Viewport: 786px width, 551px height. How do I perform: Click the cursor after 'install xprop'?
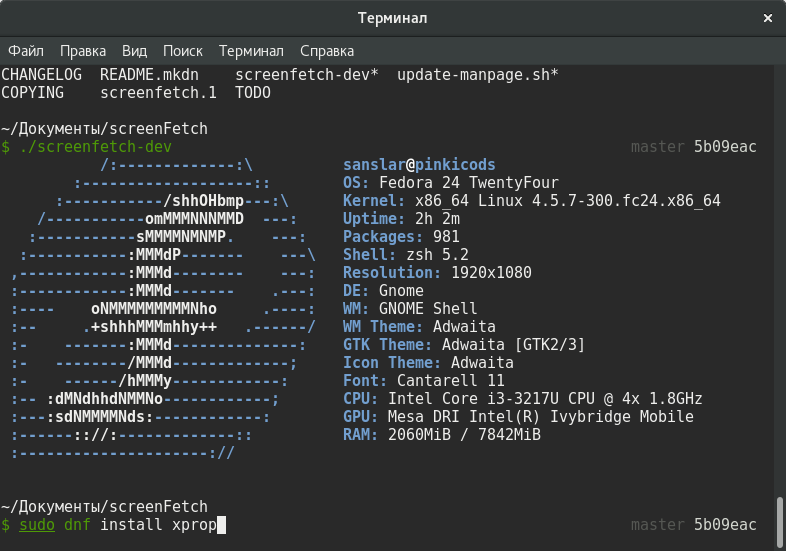pyautogui.click(x=222, y=525)
